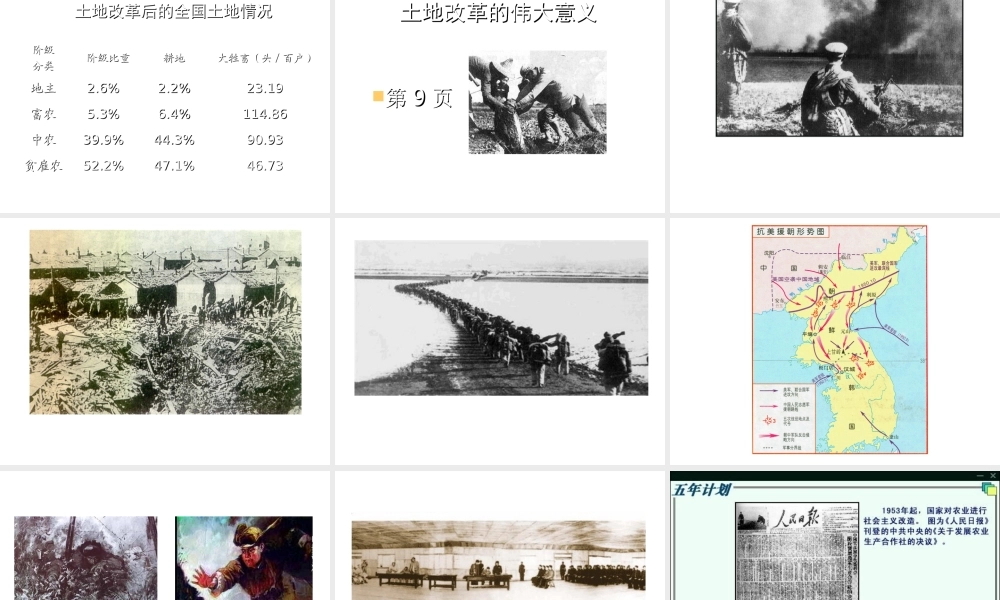The height and width of the screenshot is (600, 1000).
Task: Click the legend box on the Korea map
Action: tap(783, 418)
